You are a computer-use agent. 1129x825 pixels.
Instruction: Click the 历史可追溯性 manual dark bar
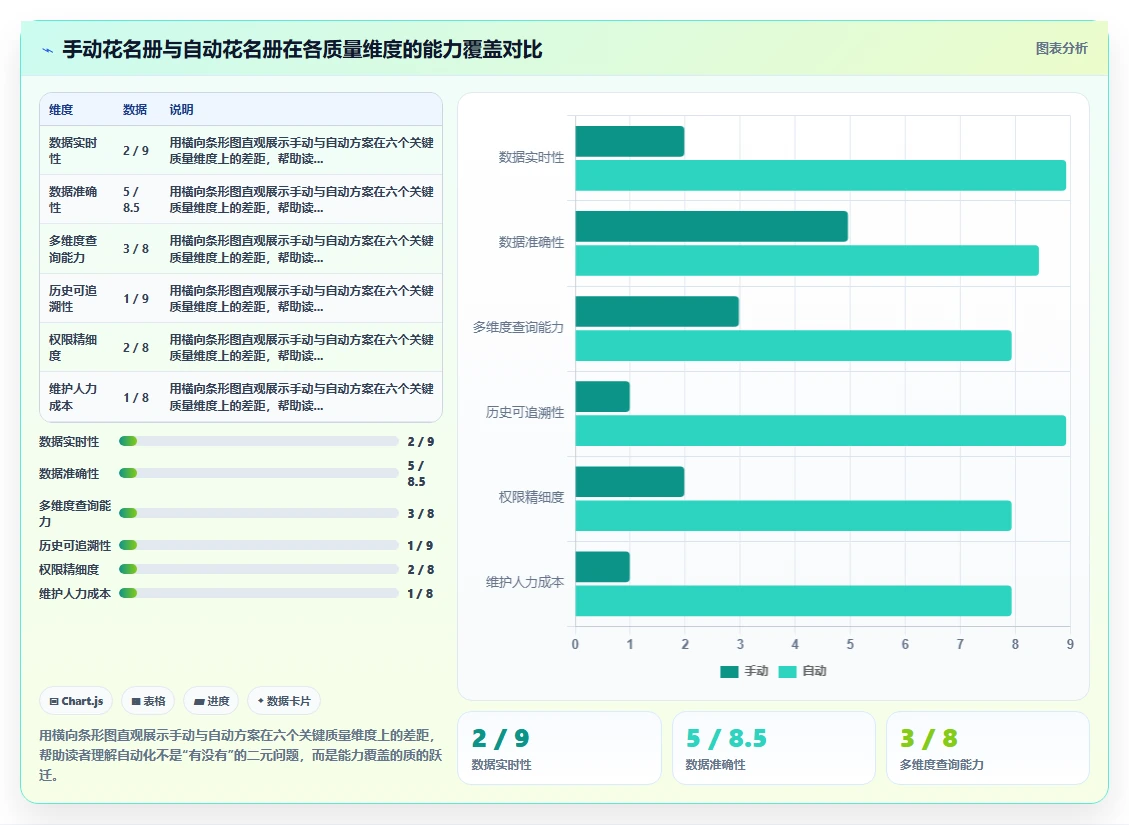[603, 397]
